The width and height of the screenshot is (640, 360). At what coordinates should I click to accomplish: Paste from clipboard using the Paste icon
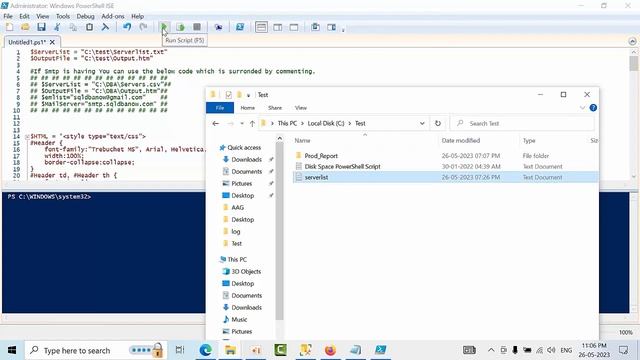tap(89, 27)
